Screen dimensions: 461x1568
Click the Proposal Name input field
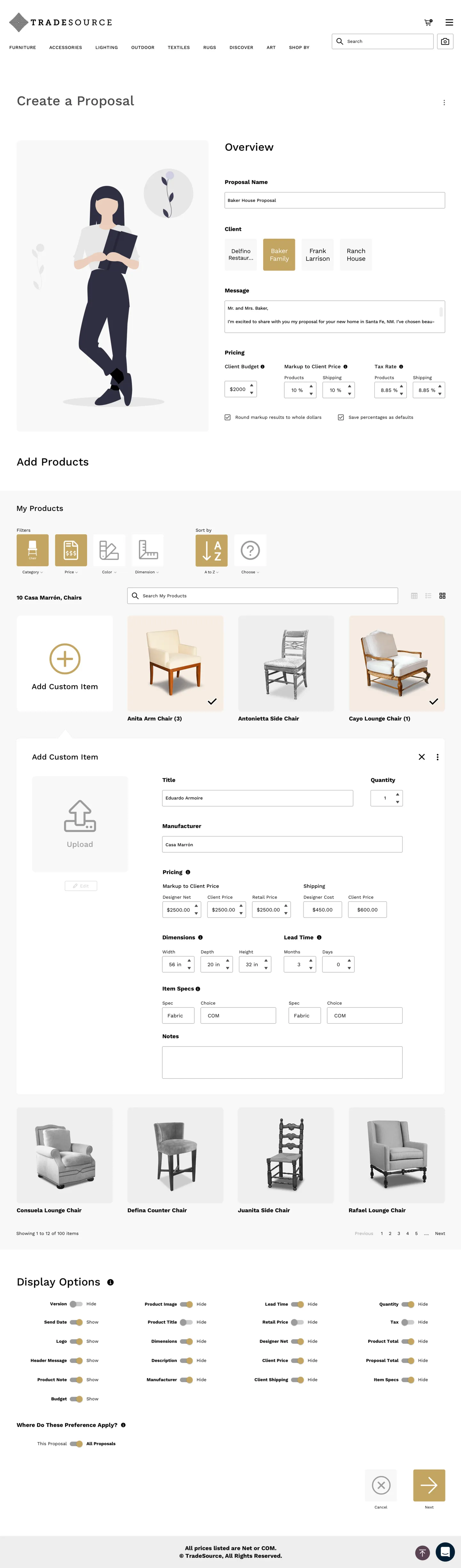tap(335, 200)
